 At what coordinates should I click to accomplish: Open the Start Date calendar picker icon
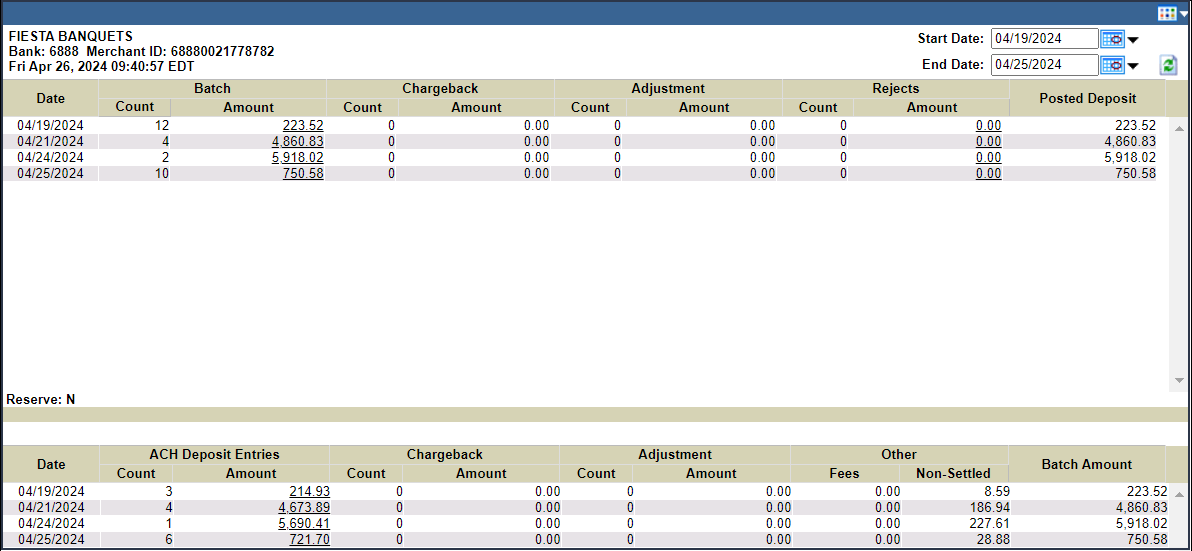[1111, 39]
